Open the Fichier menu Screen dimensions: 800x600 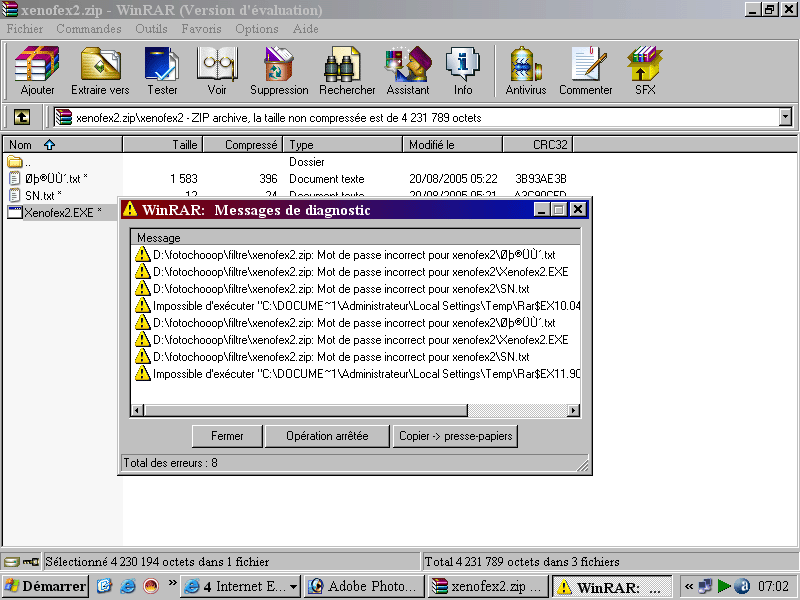[x=24, y=29]
